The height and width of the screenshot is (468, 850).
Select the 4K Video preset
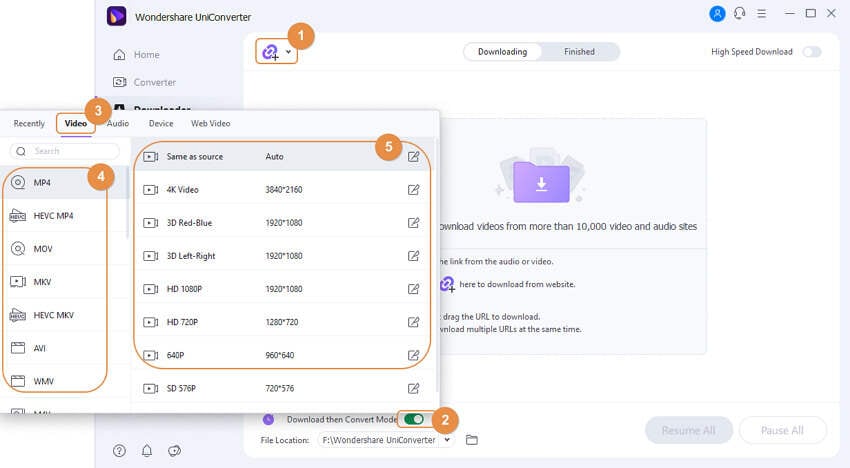(282, 190)
